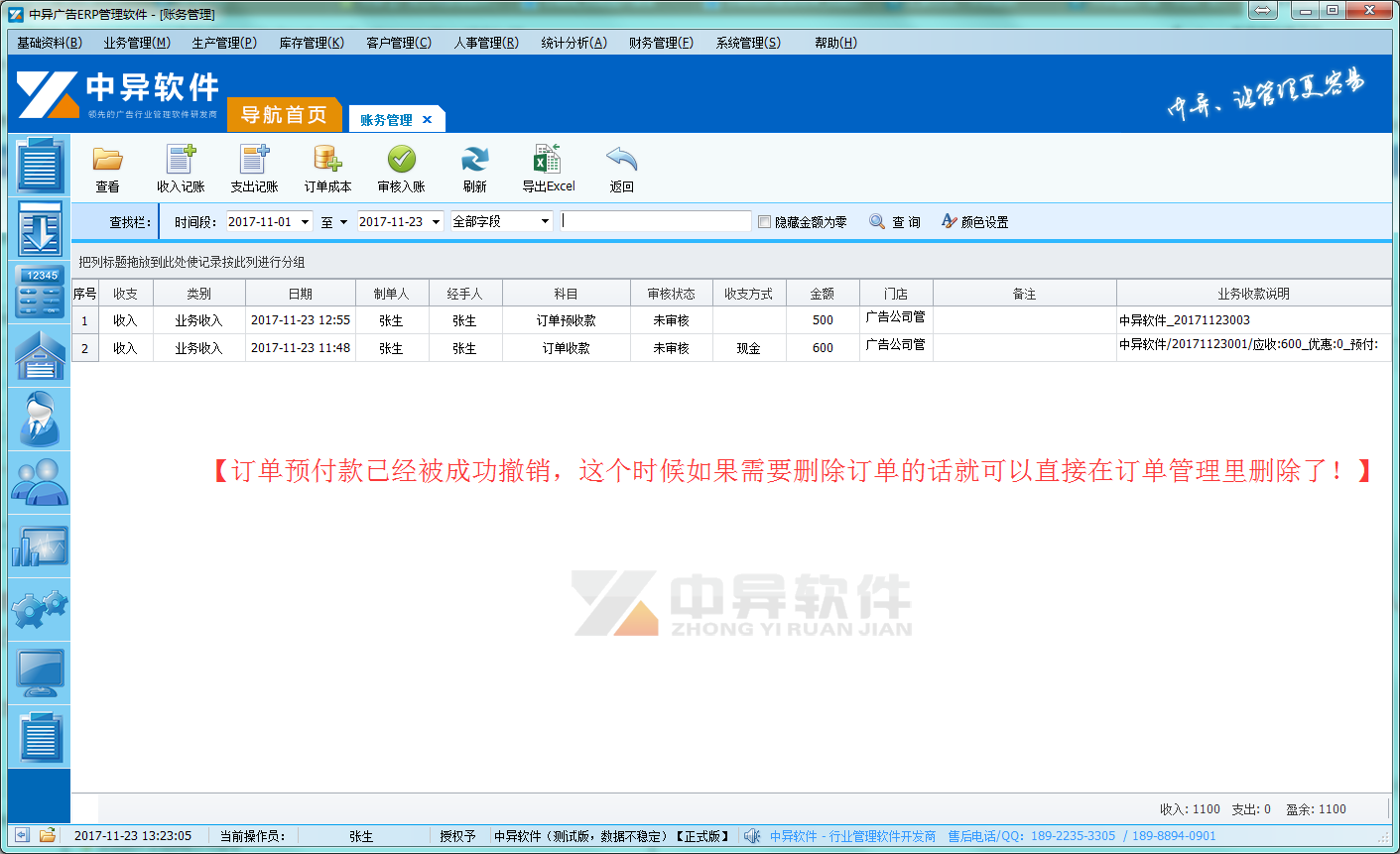
Task: Click the sidebar businessman with tie icon
Action: [x=40, y=420]
